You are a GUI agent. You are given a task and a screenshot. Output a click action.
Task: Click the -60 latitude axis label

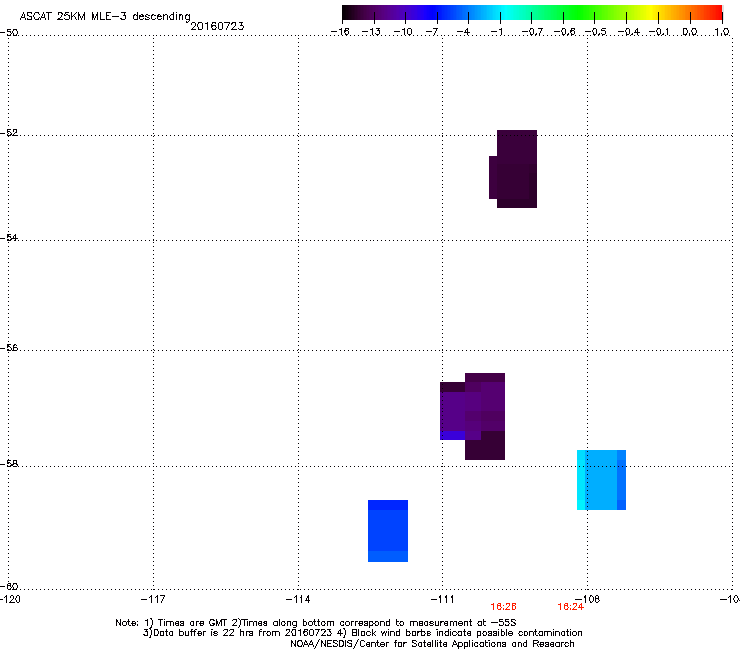(x=9, y=586)
